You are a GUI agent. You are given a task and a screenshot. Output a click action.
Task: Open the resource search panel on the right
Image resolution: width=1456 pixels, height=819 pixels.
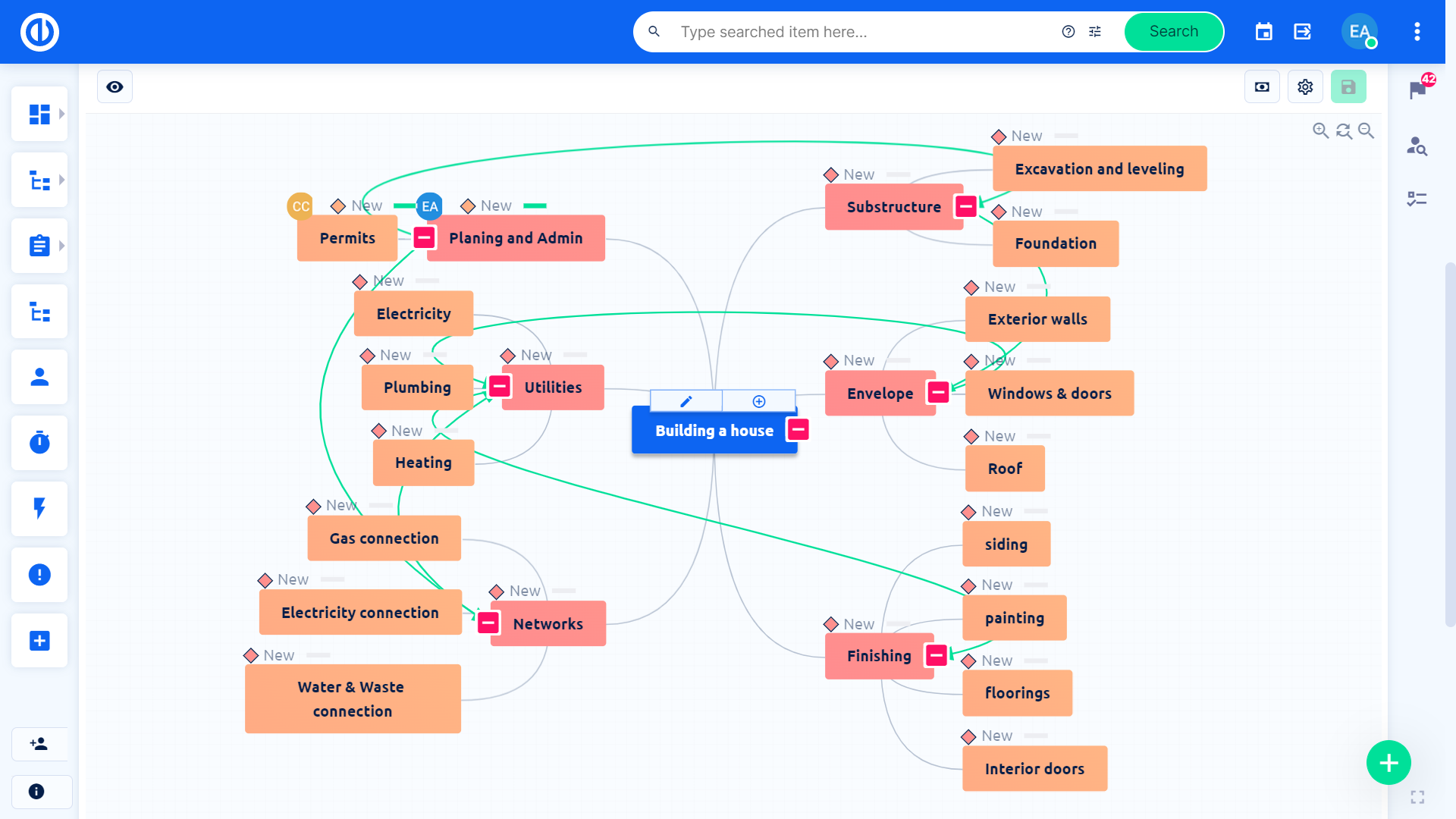tap(1417, 147)
